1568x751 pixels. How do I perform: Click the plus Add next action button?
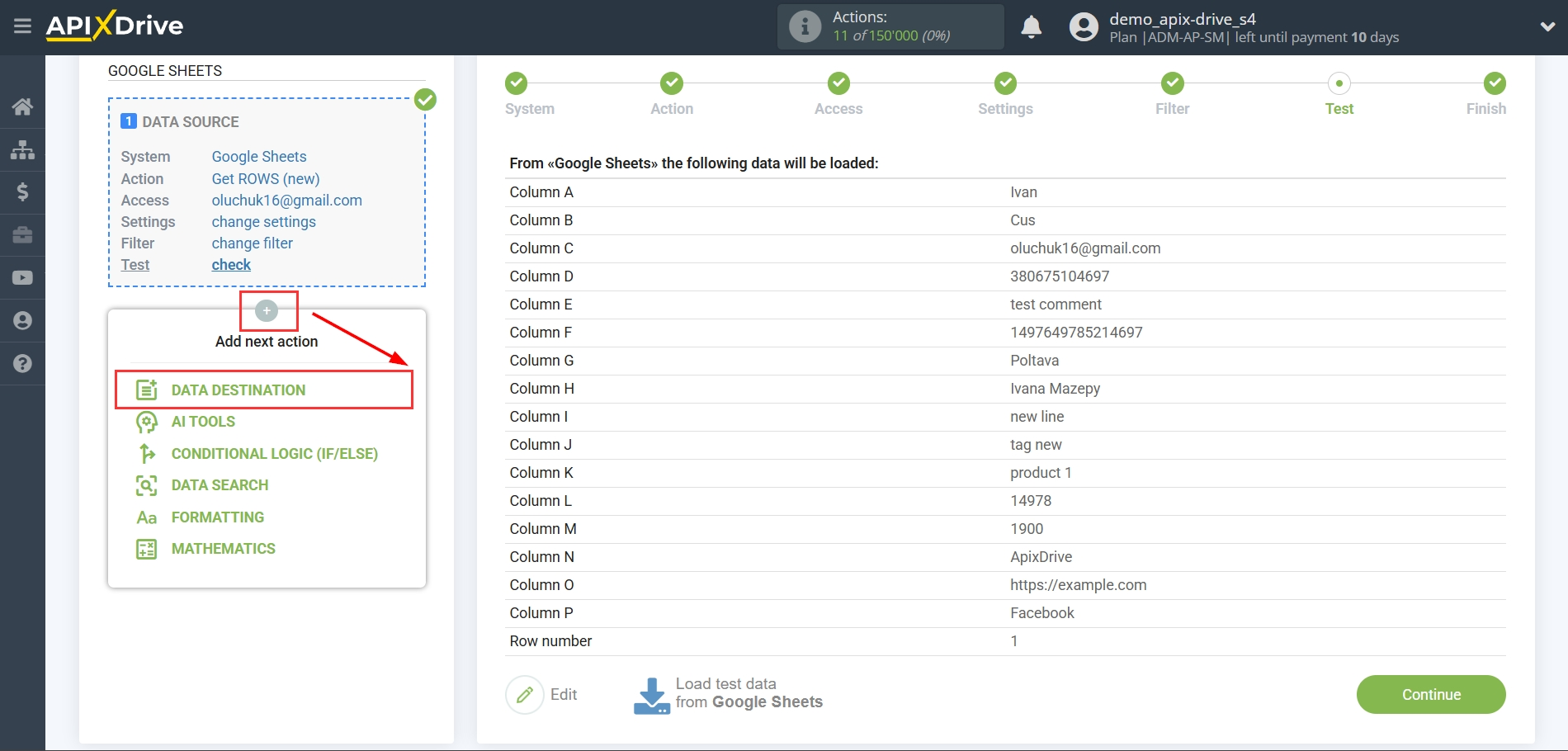click(x=267, y=311)
